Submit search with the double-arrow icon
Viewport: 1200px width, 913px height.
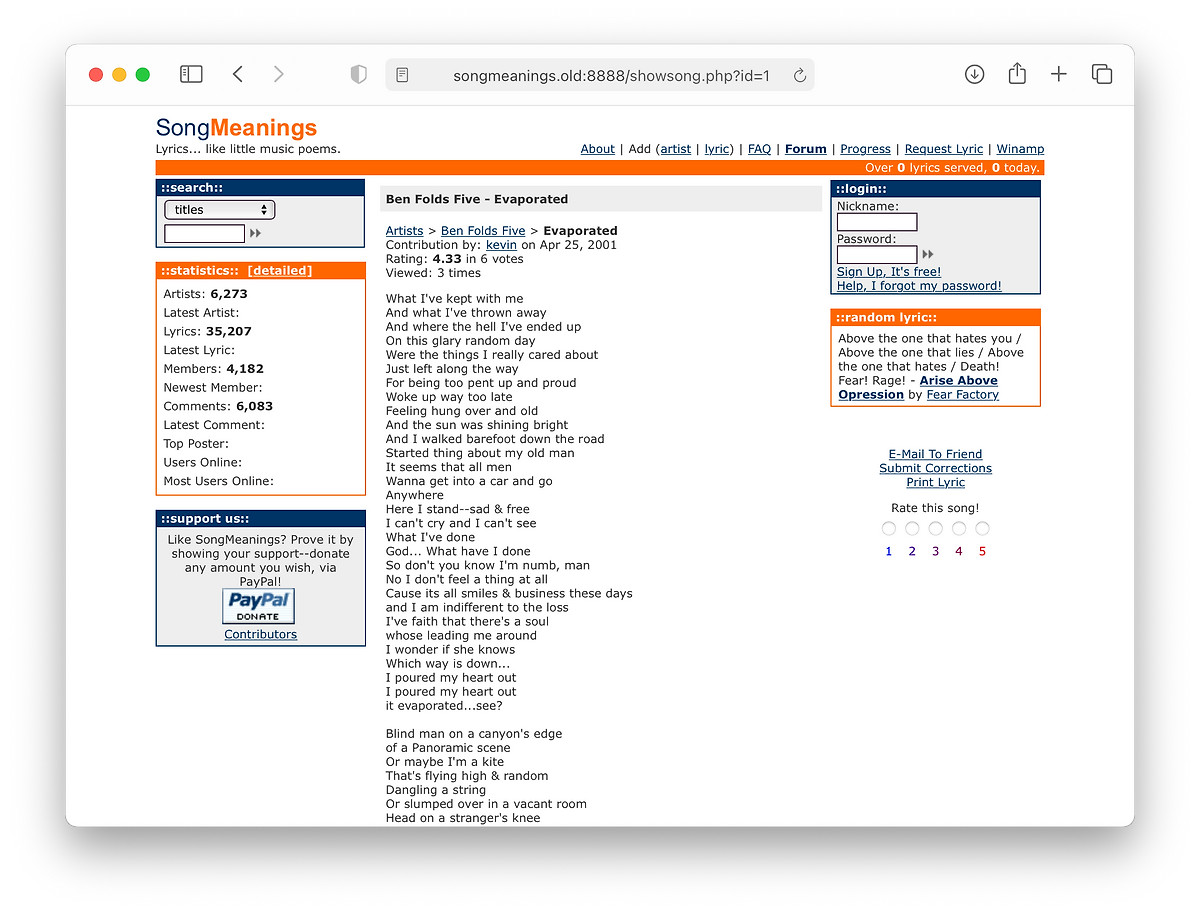pos(255,233)
